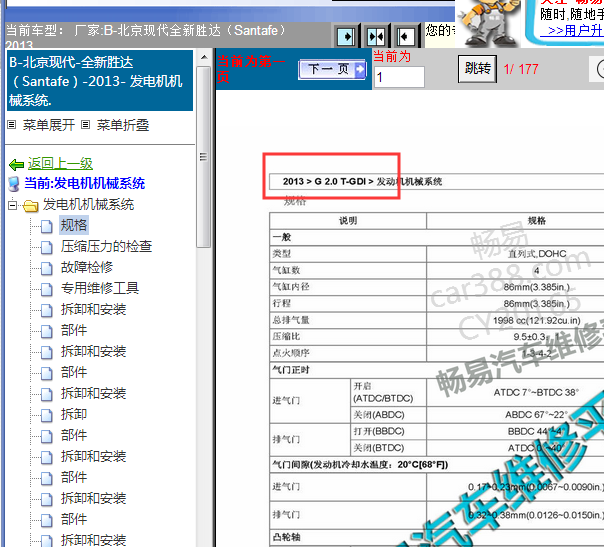Click the 气缸内径 row label

tap(291, 287)
